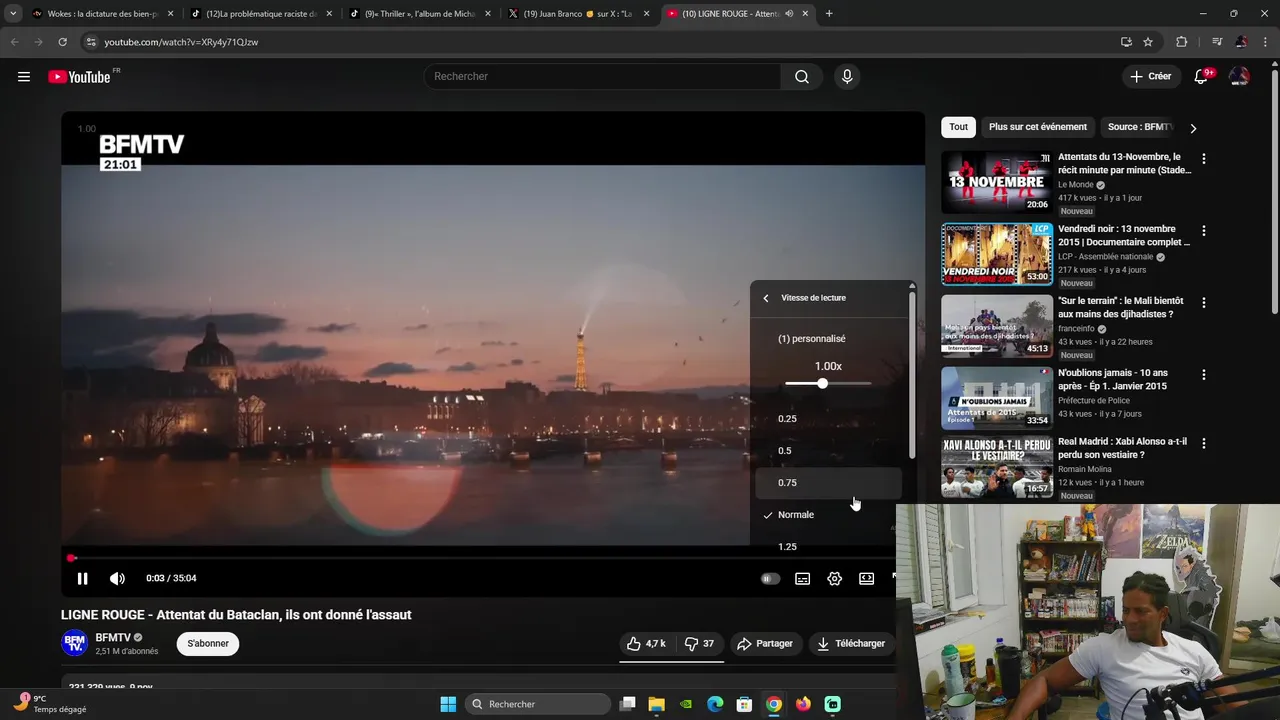Select Normale playback speed

(x=828, y=515)
